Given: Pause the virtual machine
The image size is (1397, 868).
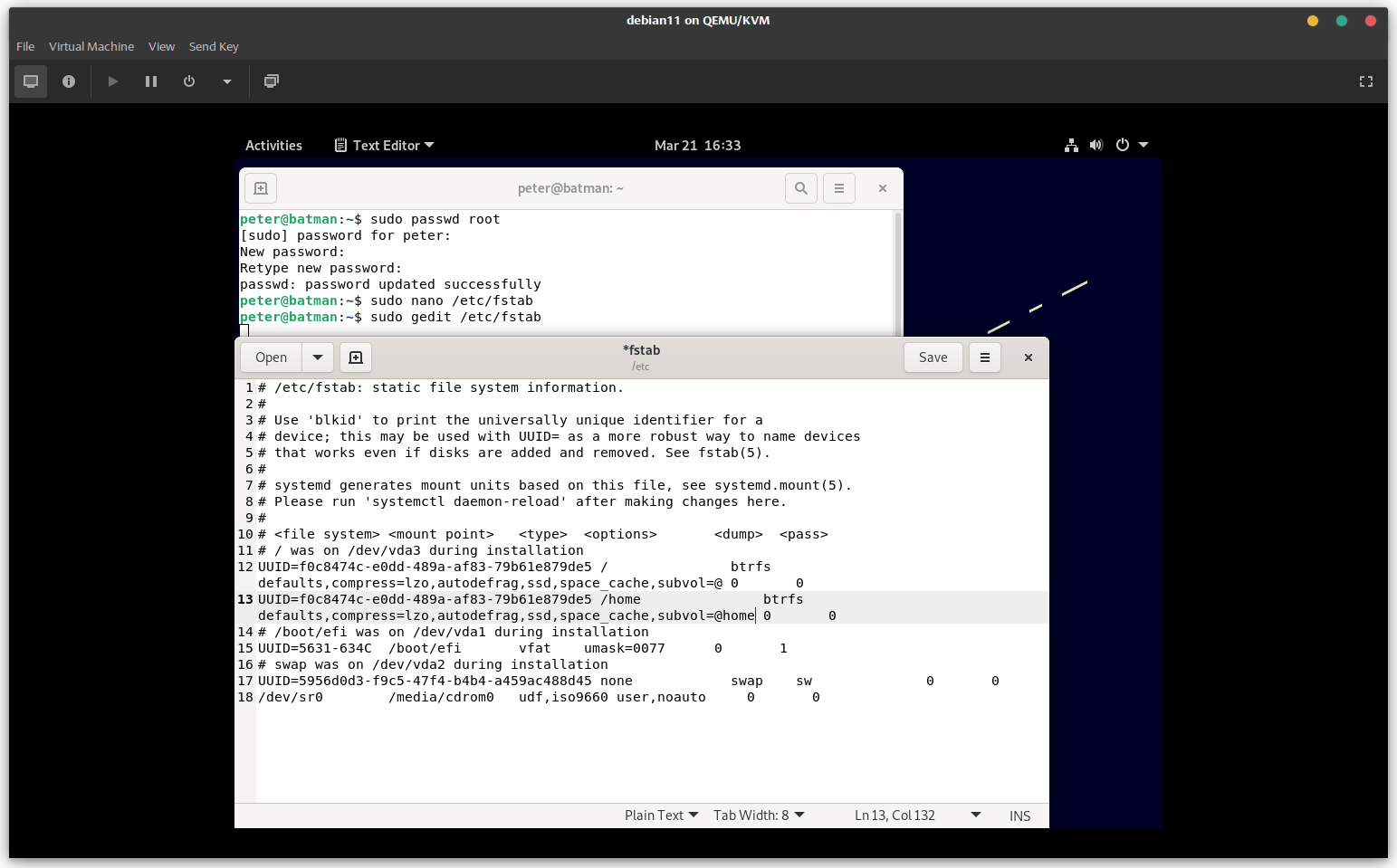Looking at the screenshot, I should coord(151,81).
